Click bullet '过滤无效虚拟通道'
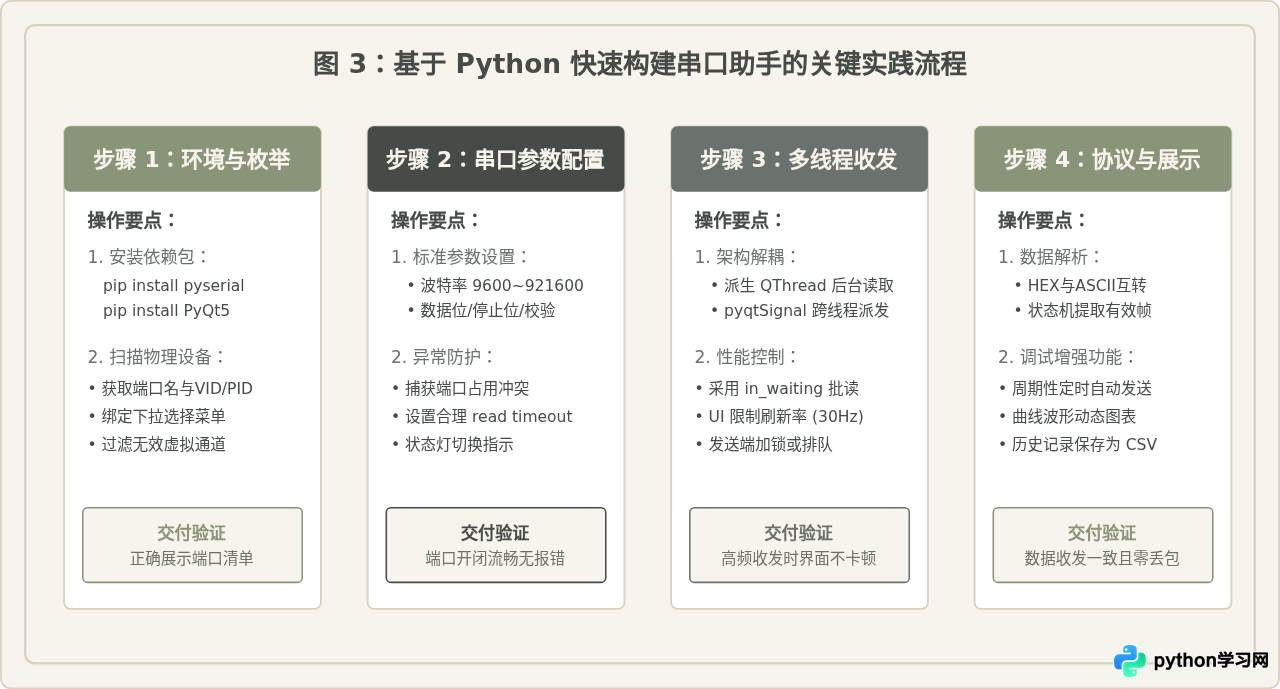Screen dimensions: 1280x689 point(157,444)
